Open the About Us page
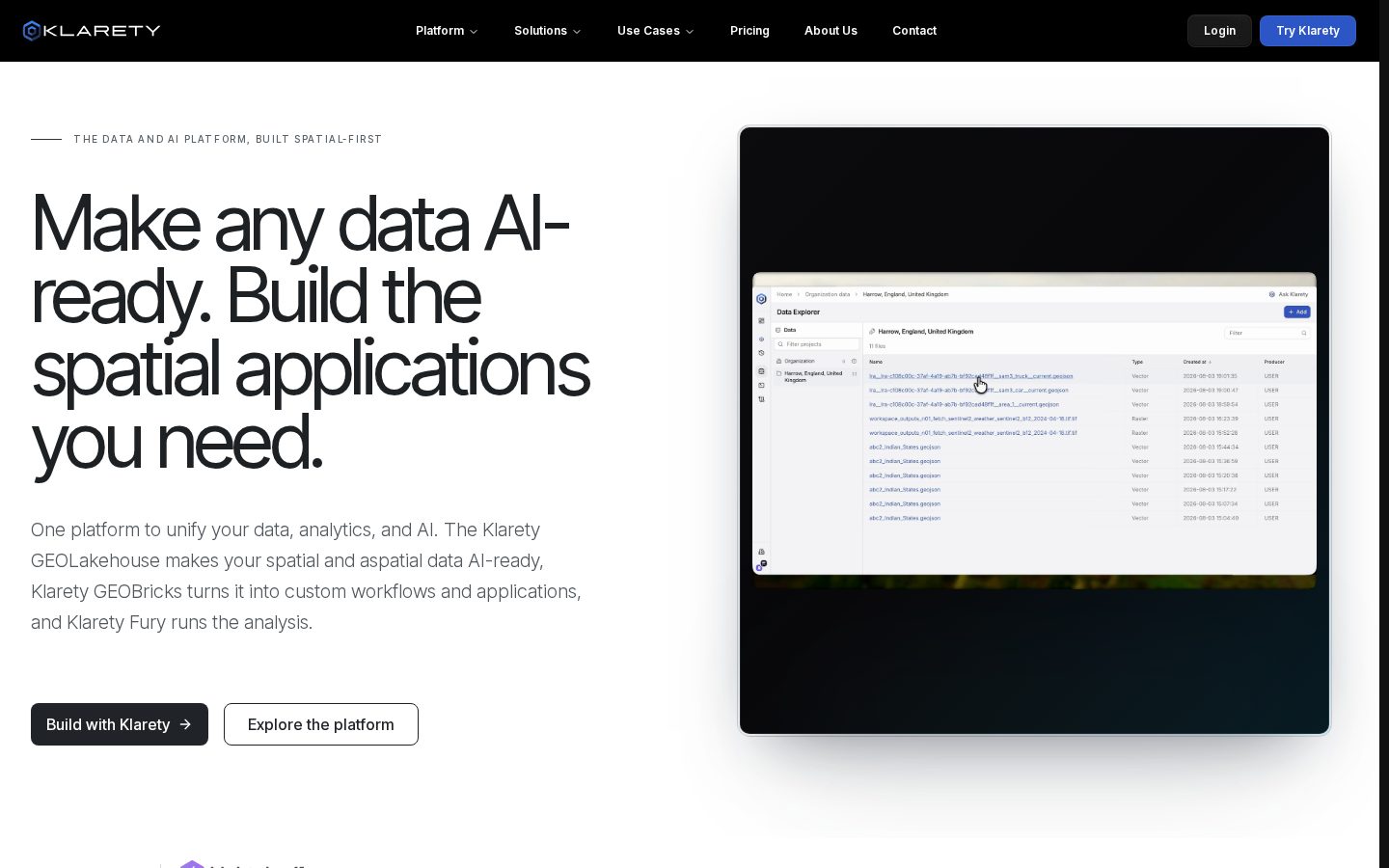Image resolution: width=1389 pixels, height=868 pixels. coord(831,31)
